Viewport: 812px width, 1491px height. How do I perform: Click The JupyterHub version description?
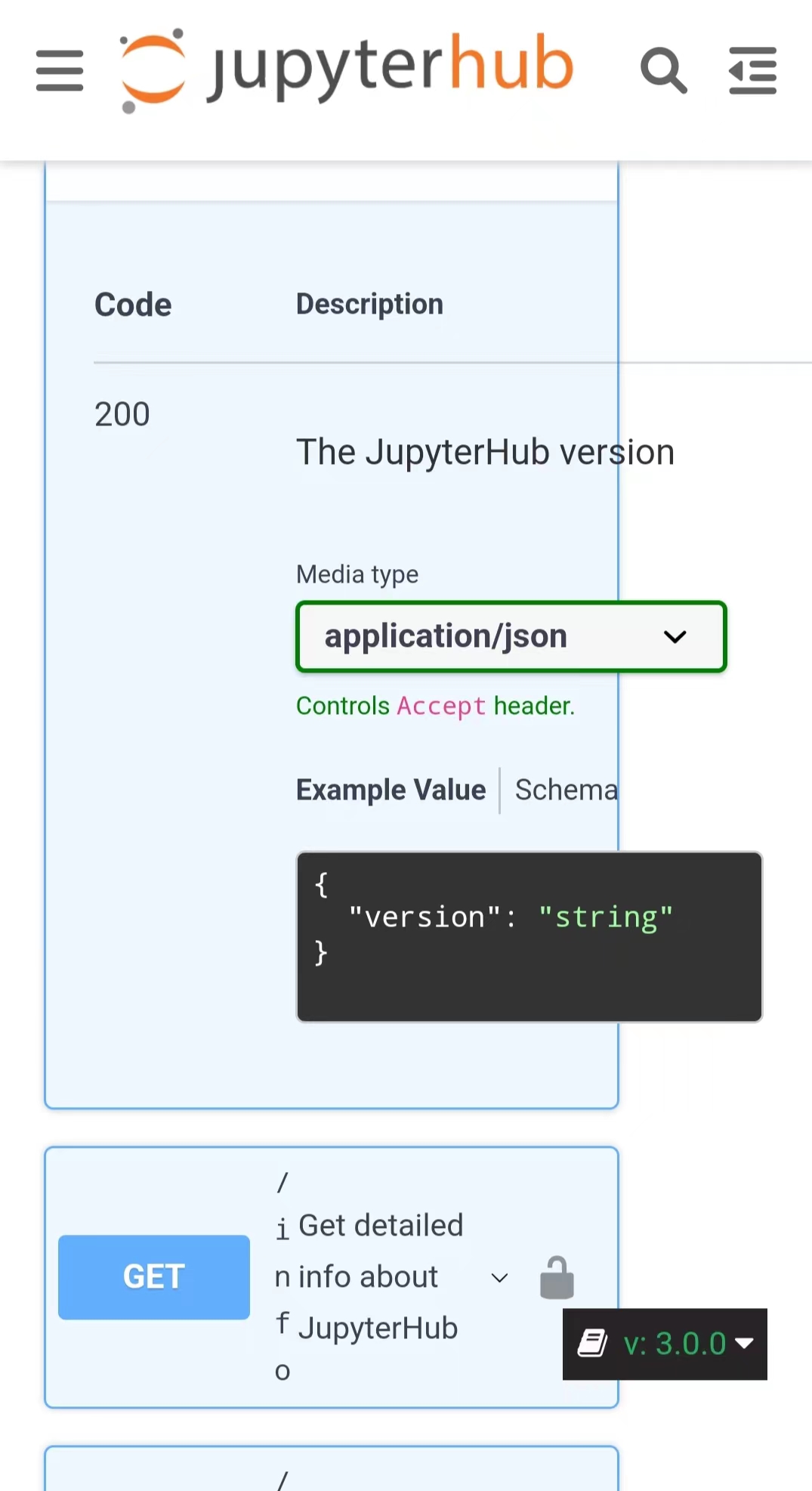click(485, 452)
